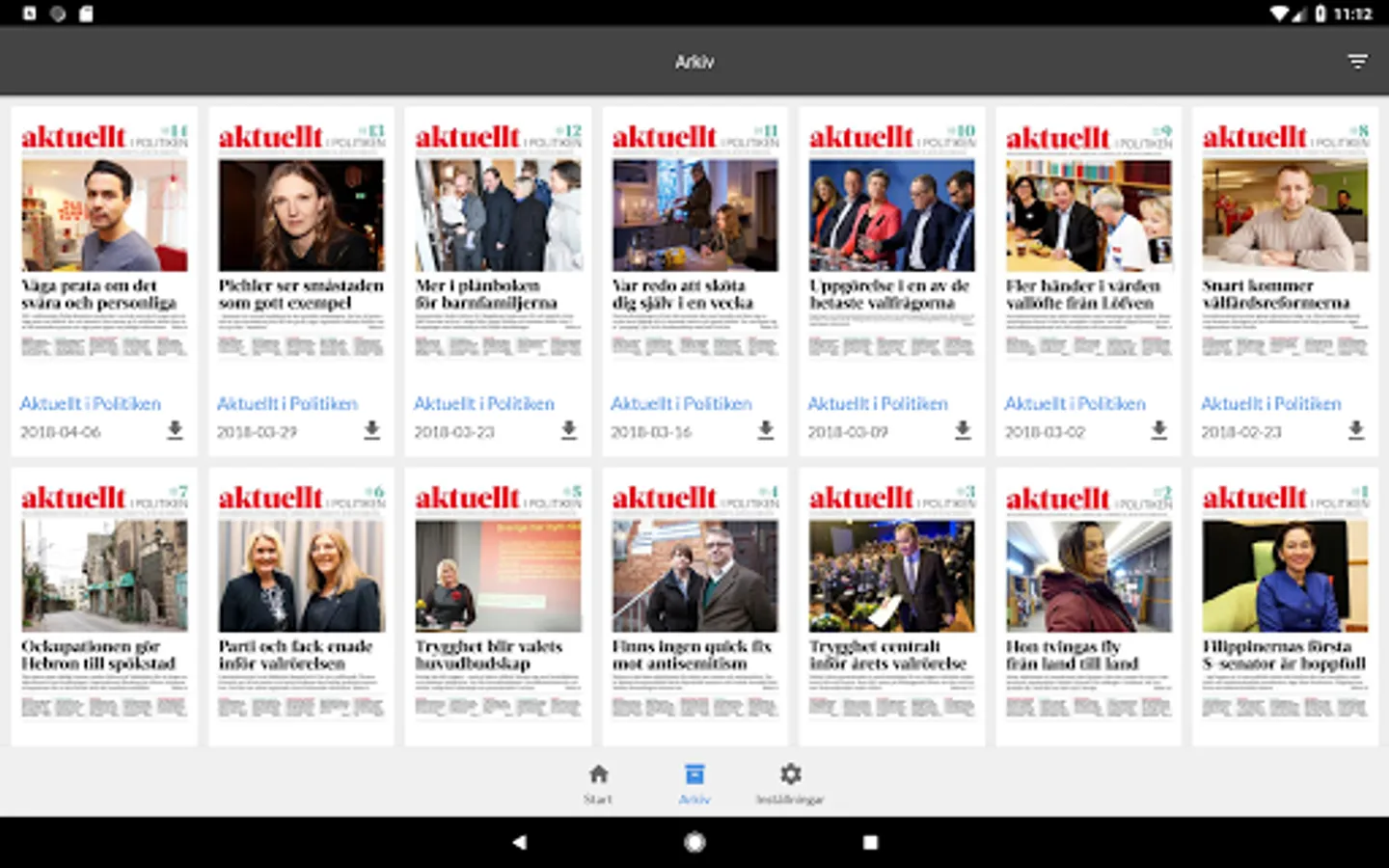Image resolution: width=1389 pixels, height=868 pixels.
Task: Download the 2018-03-02 issue
Action: coord(1158,430)
